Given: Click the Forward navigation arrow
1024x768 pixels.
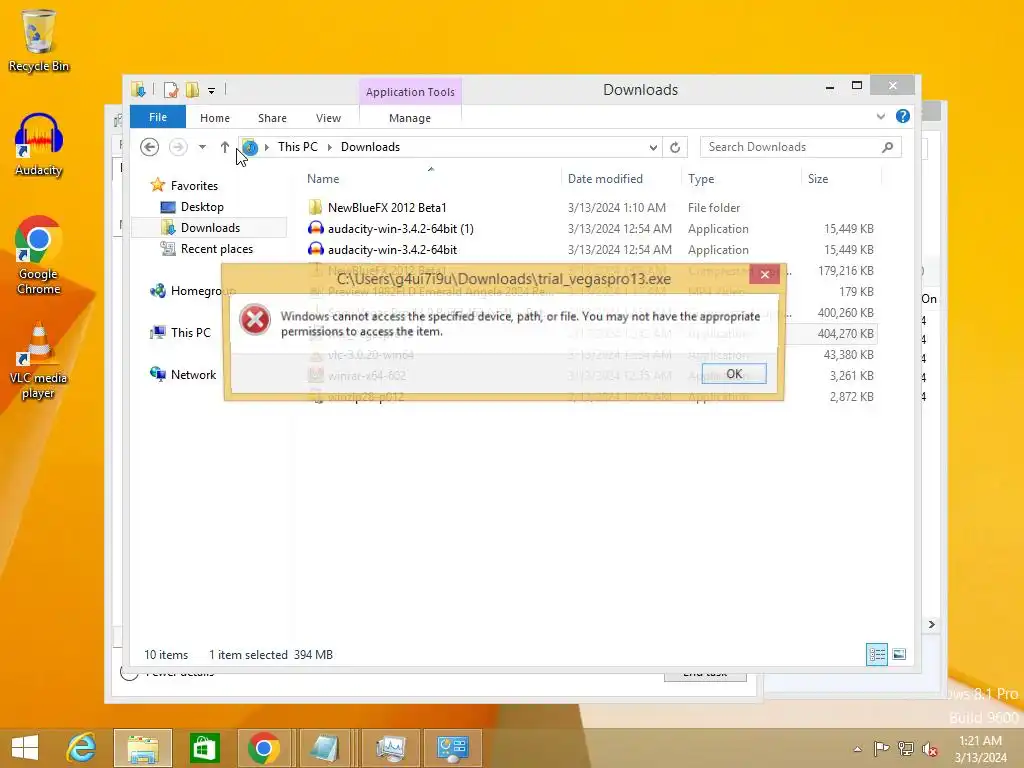Looking at the screenshot, I should click(x=178, y=147).
